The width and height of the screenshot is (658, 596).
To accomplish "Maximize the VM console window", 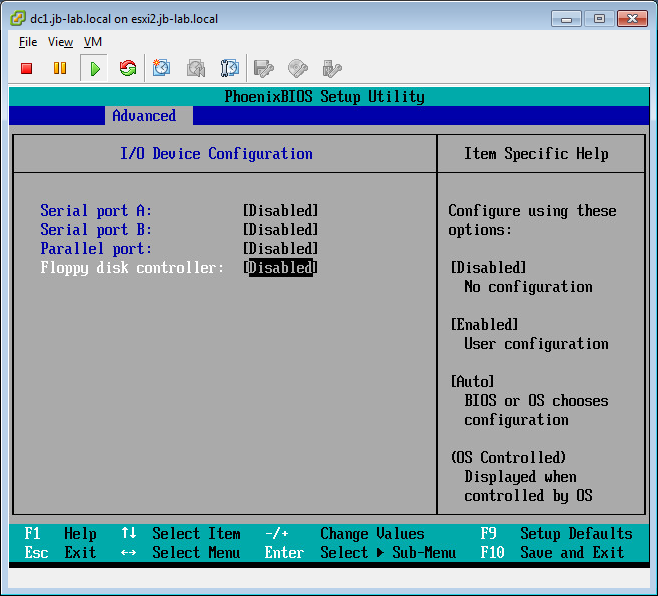I will point(599,18).
